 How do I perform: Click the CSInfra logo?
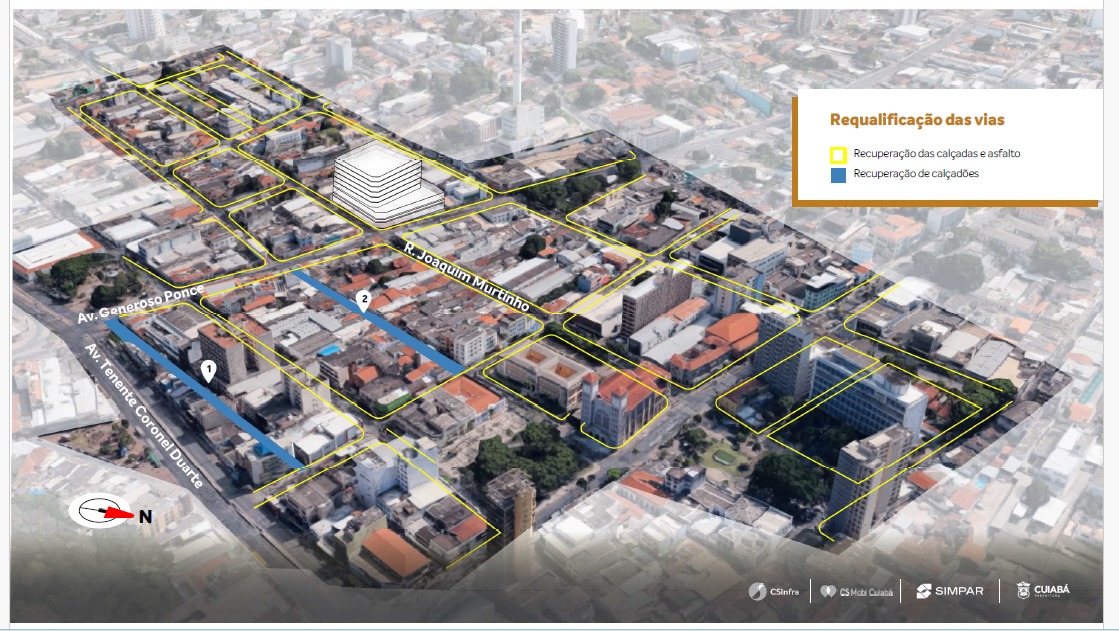(774, 591)
